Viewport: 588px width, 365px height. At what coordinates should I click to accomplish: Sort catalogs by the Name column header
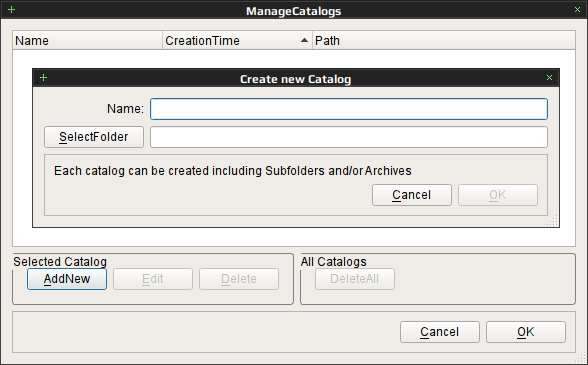(x=87, y=41)
